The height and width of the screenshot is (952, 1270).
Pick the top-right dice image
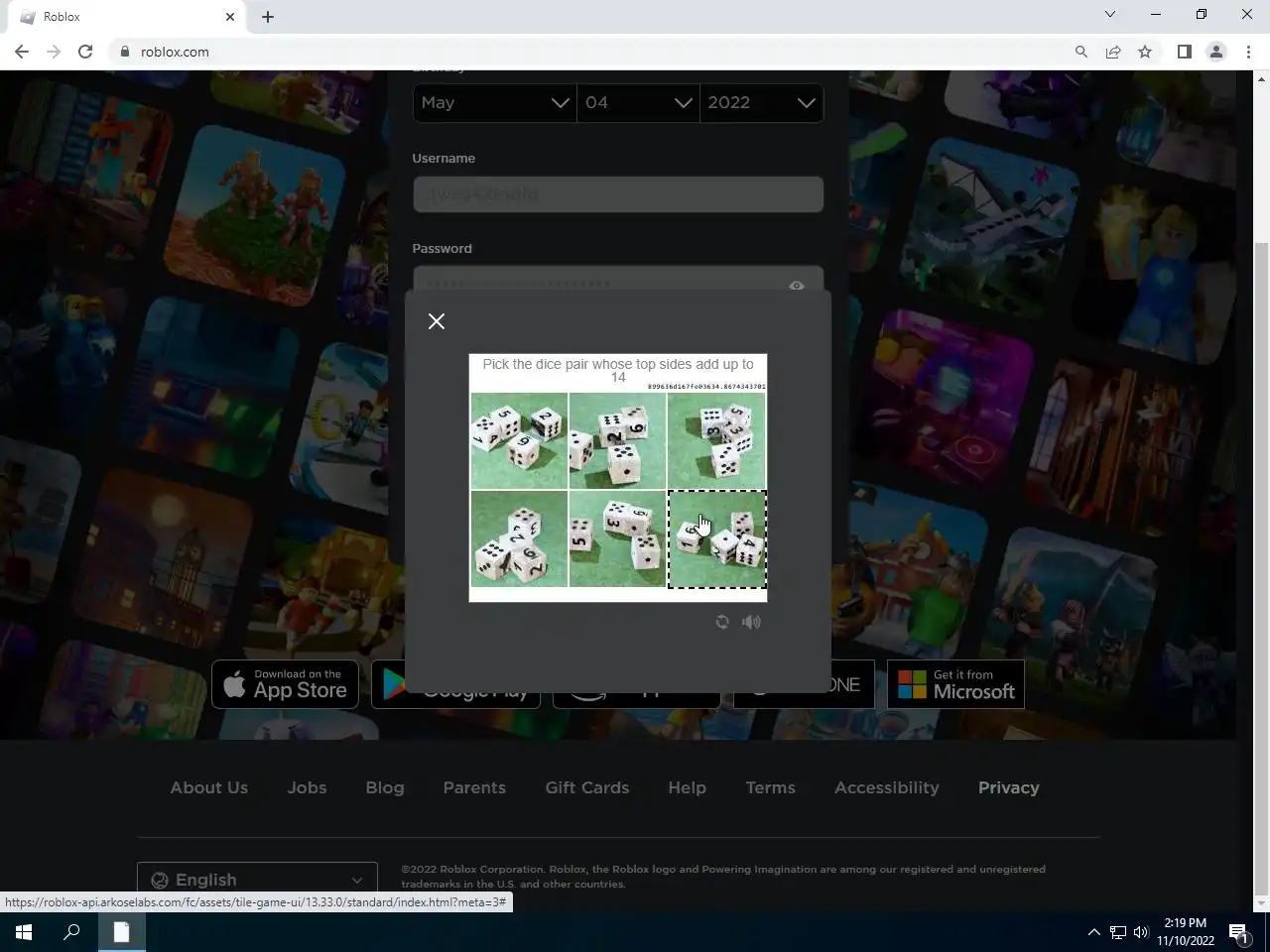pyautogui.click(x=716, y=440)
